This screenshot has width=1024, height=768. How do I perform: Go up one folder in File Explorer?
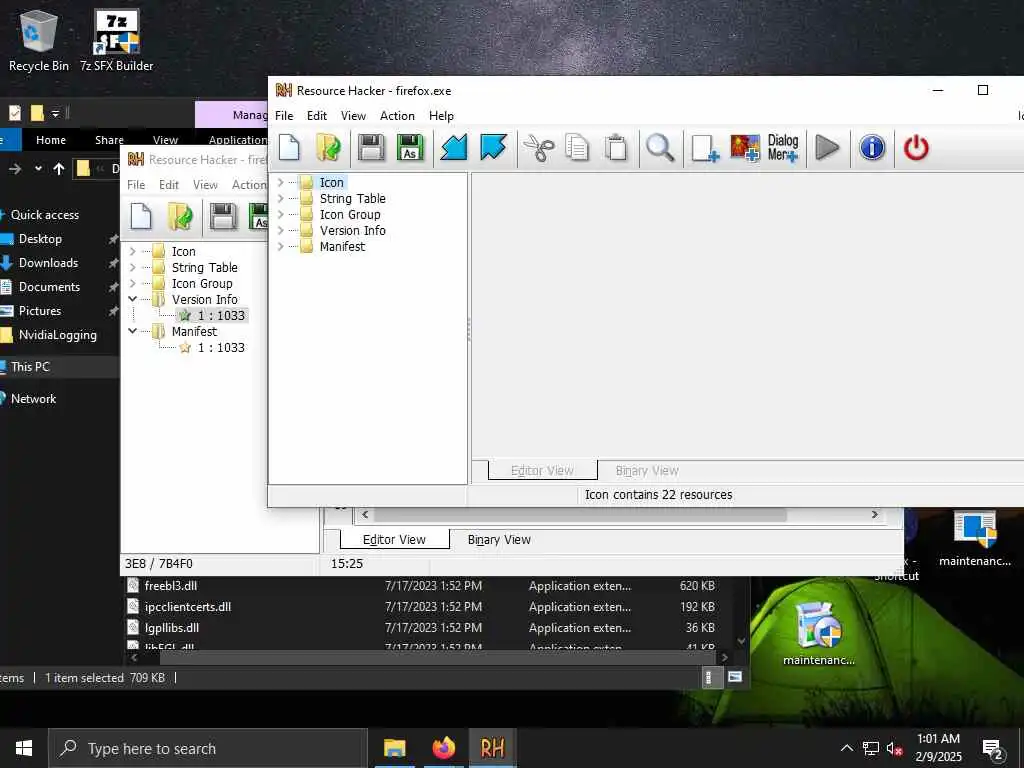pyautogui.click(x=59, y=169)
